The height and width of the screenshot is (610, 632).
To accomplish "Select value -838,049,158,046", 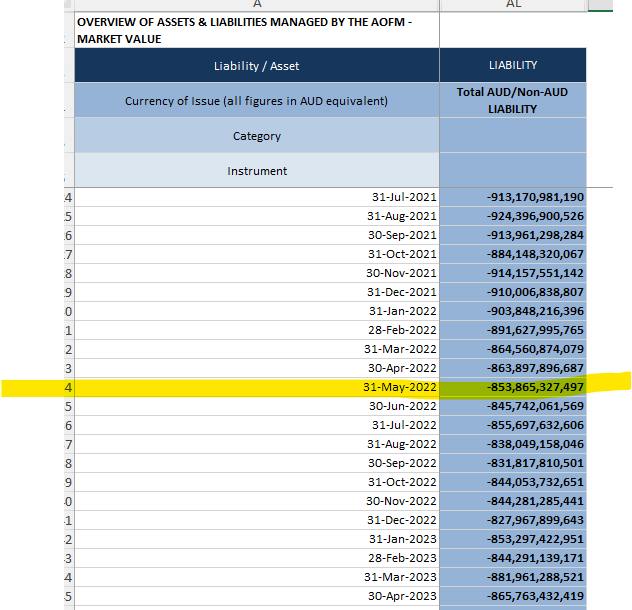I will click(513, 444).
